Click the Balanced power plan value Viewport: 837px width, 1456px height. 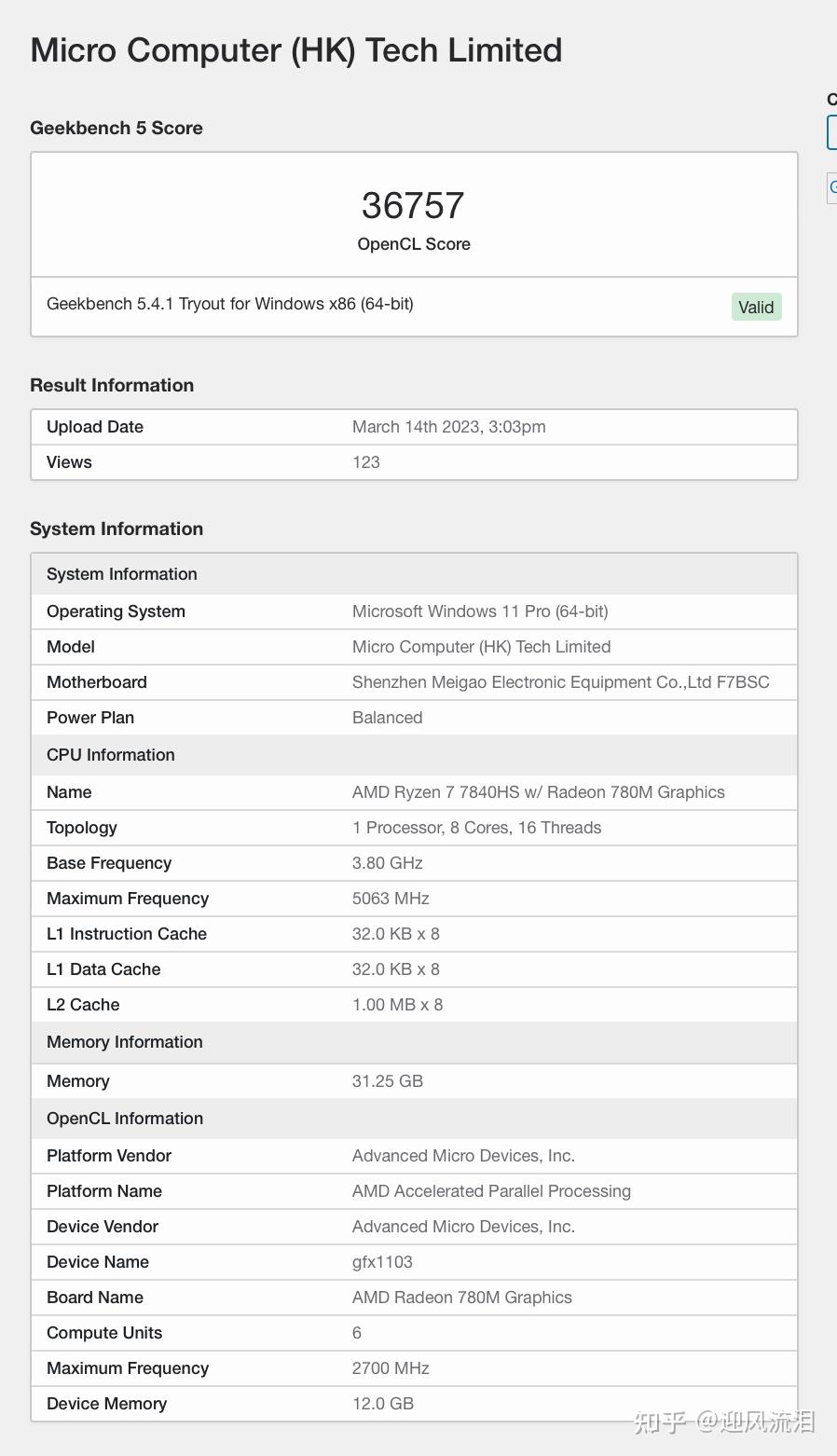click(387, 718)
